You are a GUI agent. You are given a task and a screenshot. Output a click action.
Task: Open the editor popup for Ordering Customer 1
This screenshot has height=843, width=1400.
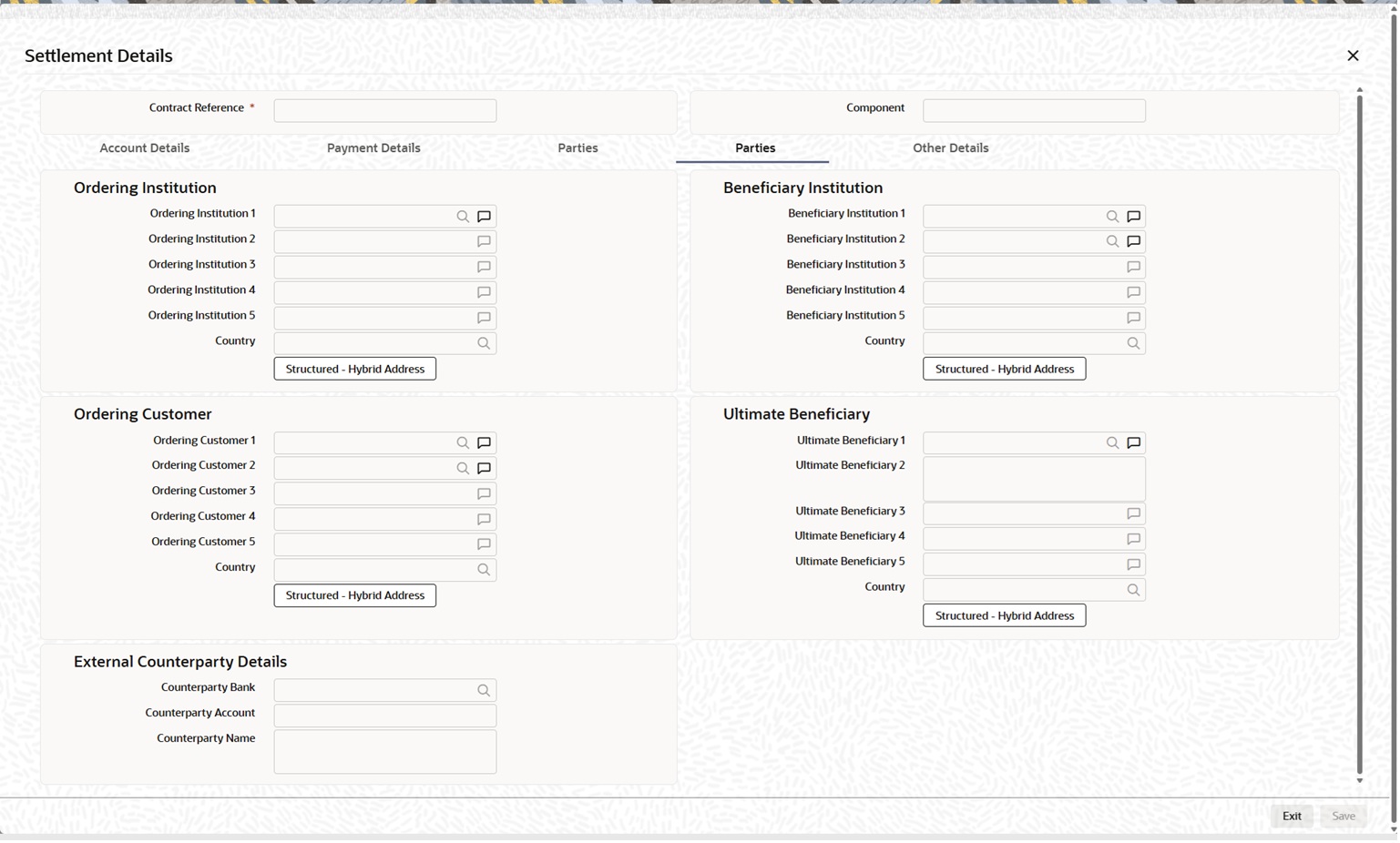485,443
